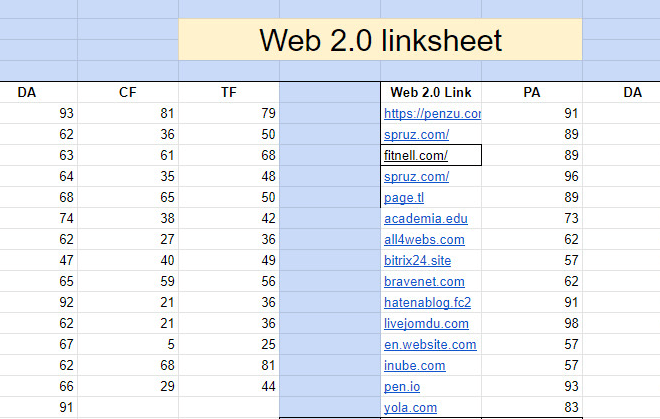This screenshot has width=660, height=419.
Task: Select TF cell with value 42
Action: pos(229,219)
